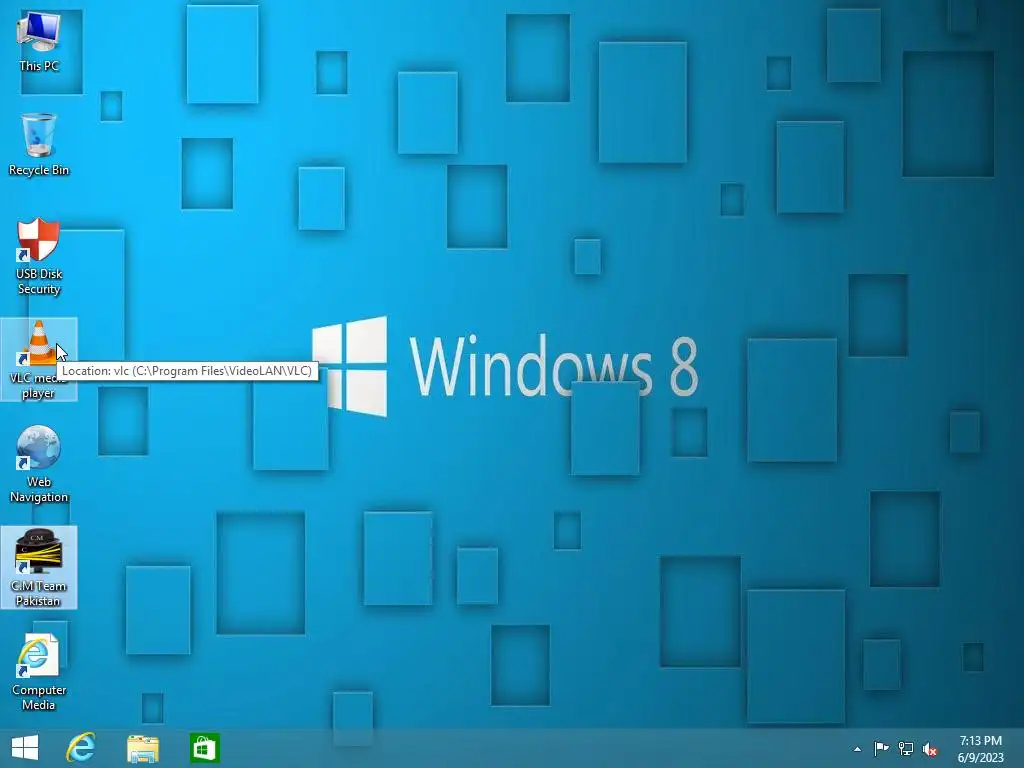
Task: Click the "C.M Team Pakistan" label text
Action: (x=39, y=593)
